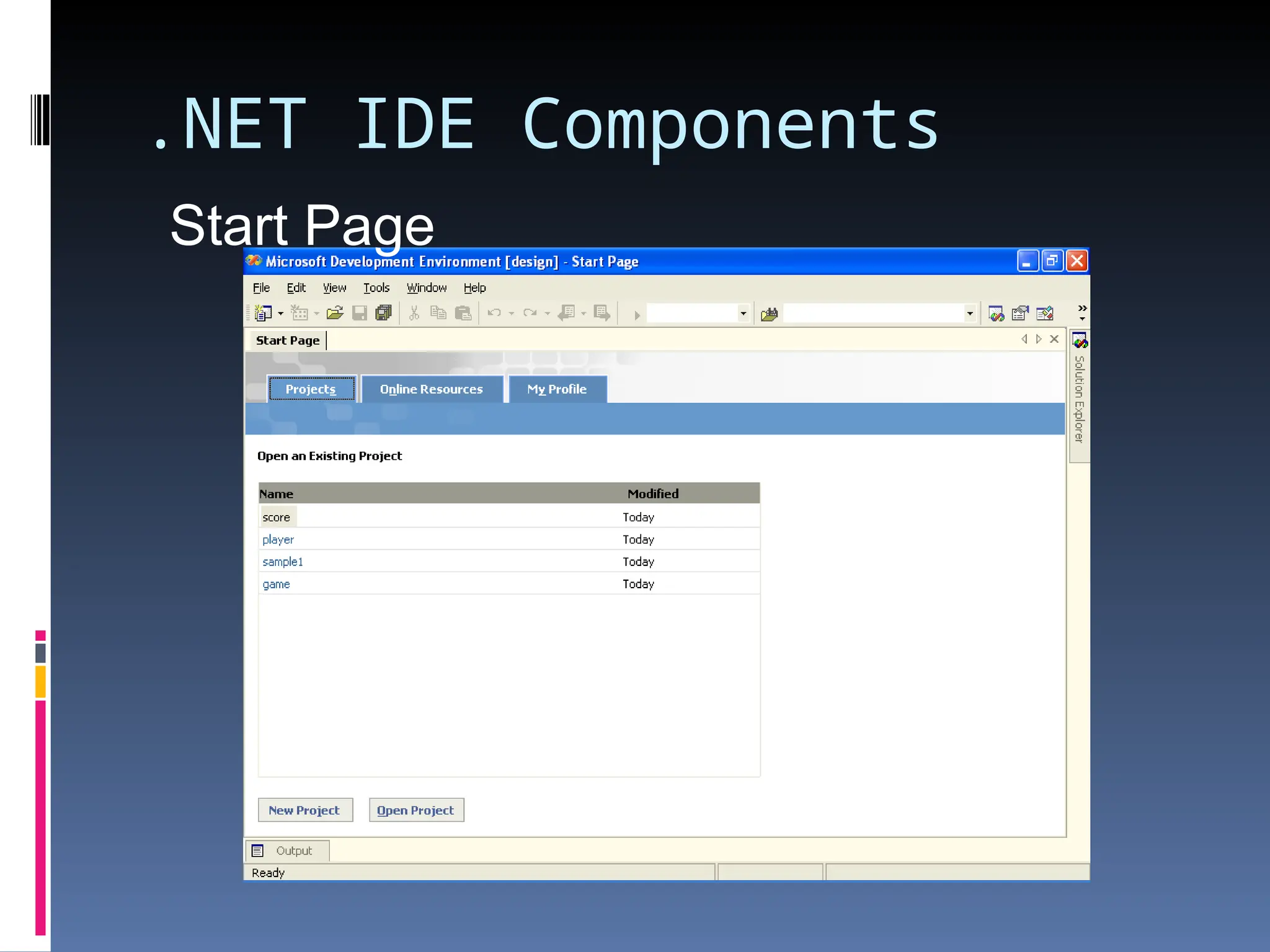This screenshot has height=952, width=1270.
Task: Close the Start Page document tab
Action: pos(1054,339)
